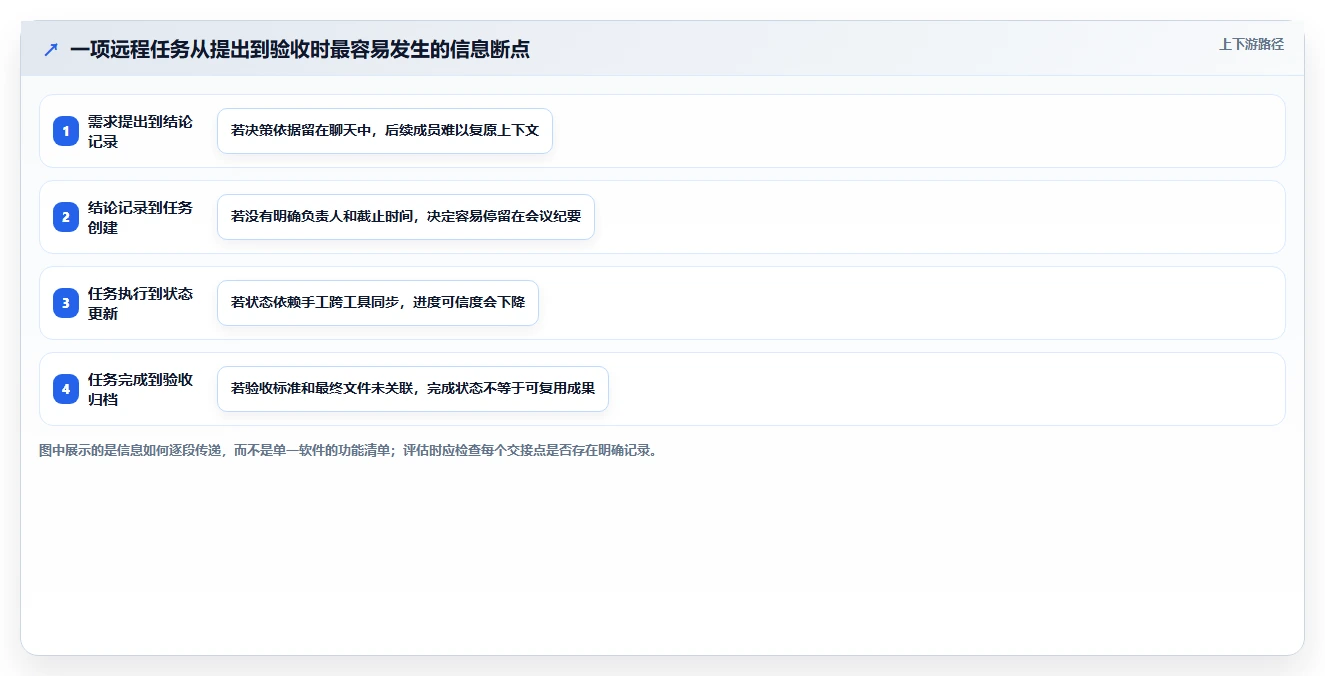Click the number 3 step badge
This screenshot has height=676, width=1325.
[66, 303]
